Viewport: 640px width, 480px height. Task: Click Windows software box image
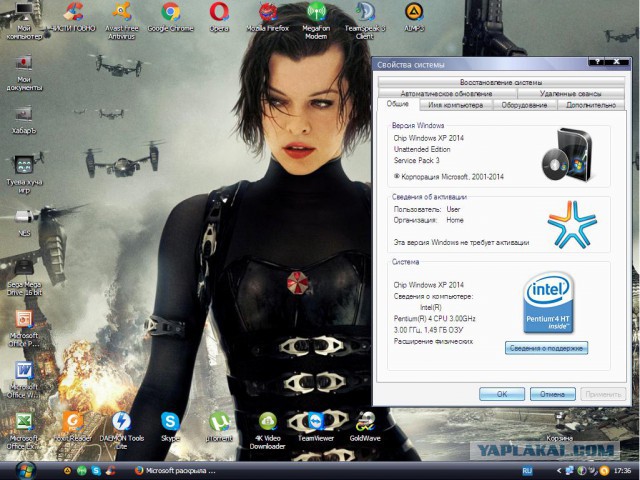568,154
